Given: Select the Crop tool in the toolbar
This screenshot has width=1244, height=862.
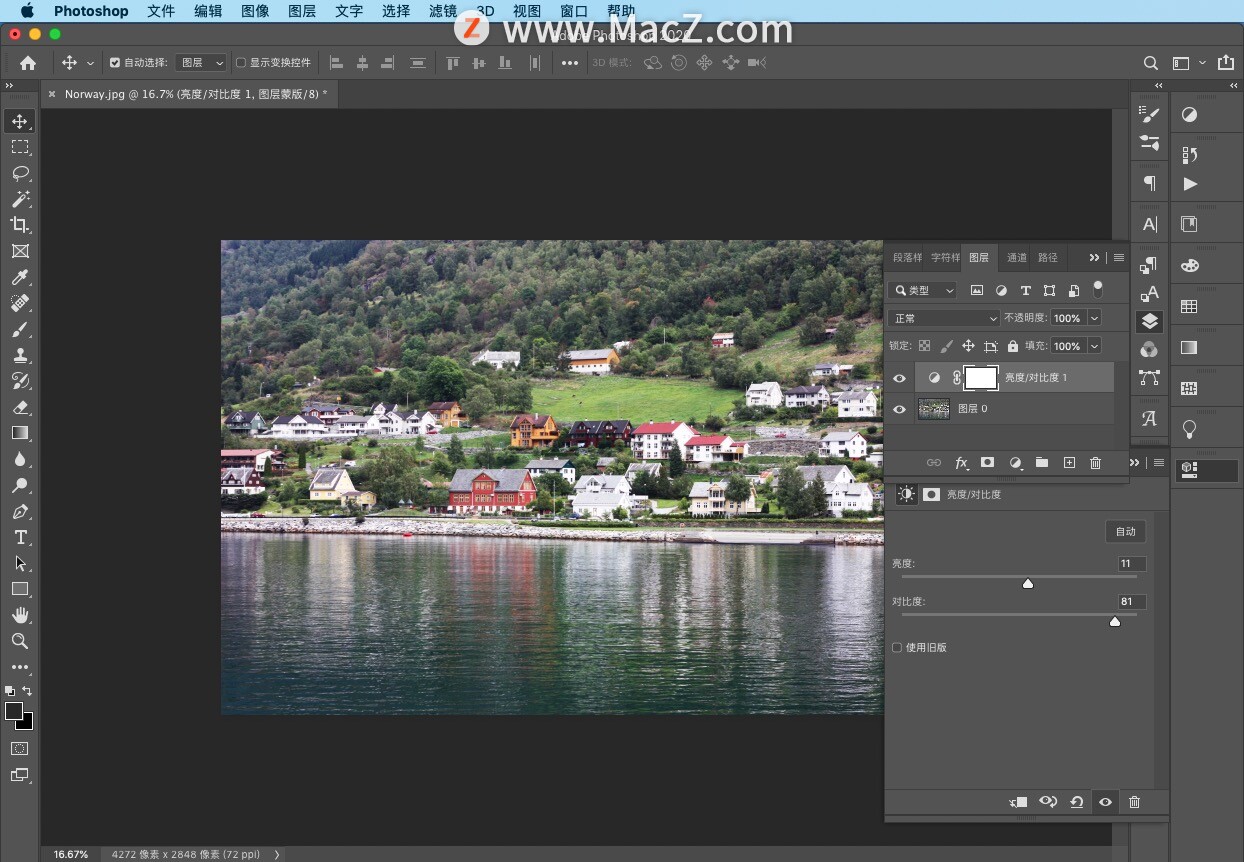Looking at the screenshot, I should point(20,225).
